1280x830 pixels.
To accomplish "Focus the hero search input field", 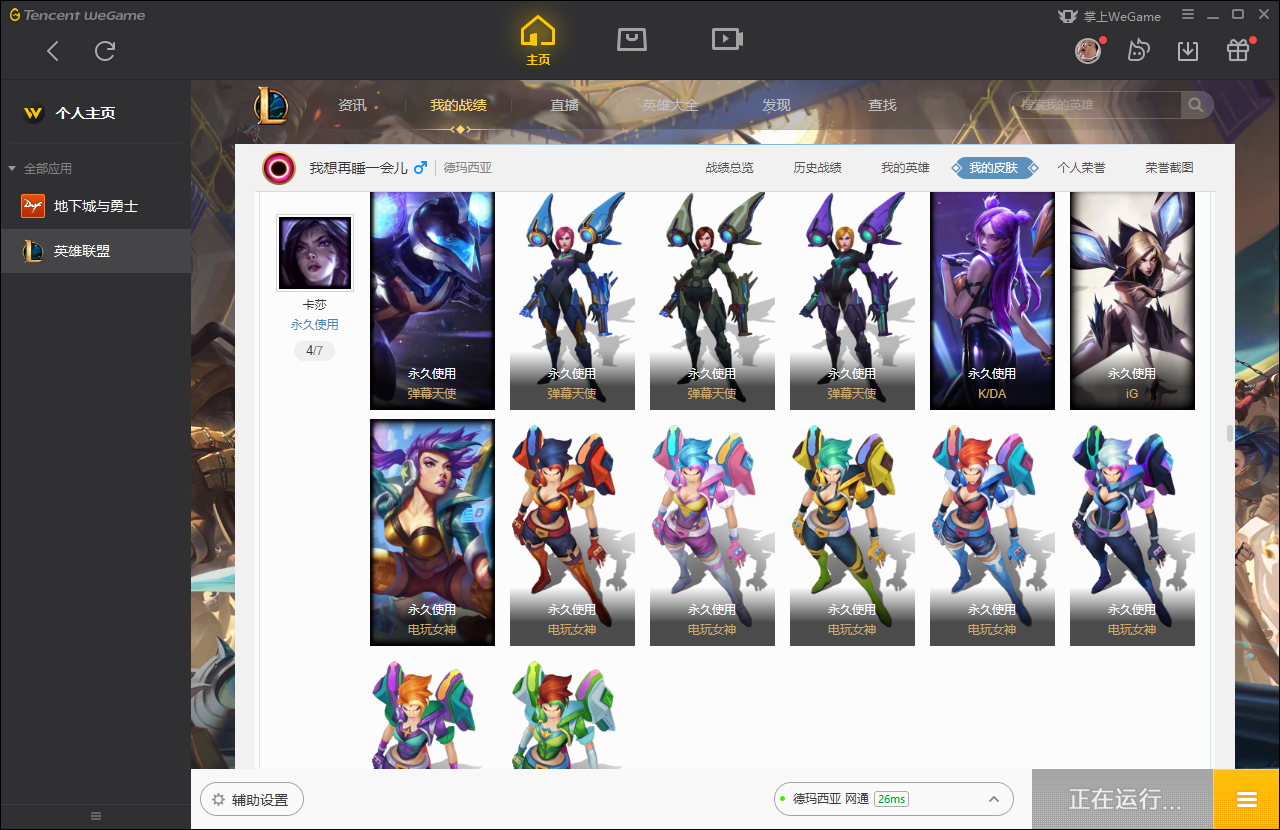I will click(x=1095, y=105).
